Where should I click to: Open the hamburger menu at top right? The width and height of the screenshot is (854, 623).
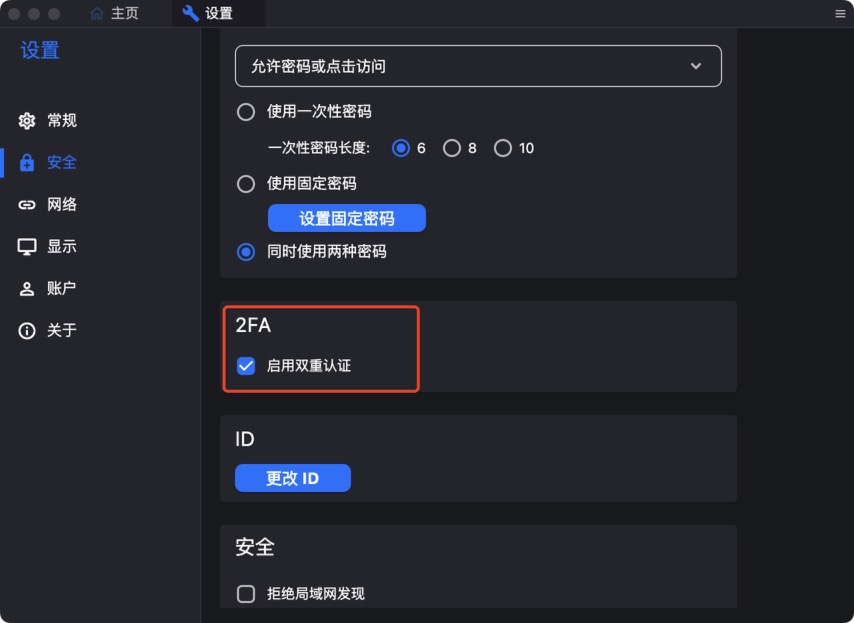coord(840,14)
